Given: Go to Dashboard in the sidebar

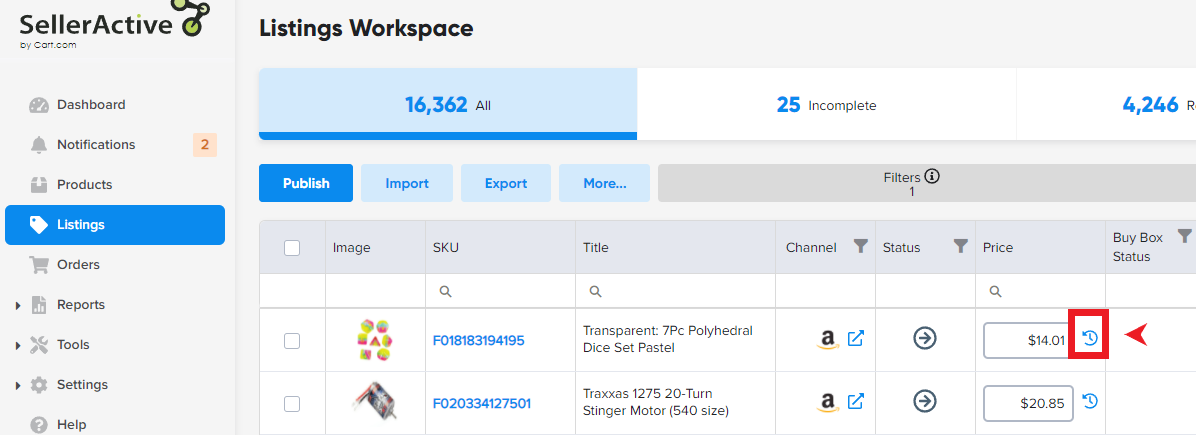Looking at the screenshot, I should click(91, 105).
